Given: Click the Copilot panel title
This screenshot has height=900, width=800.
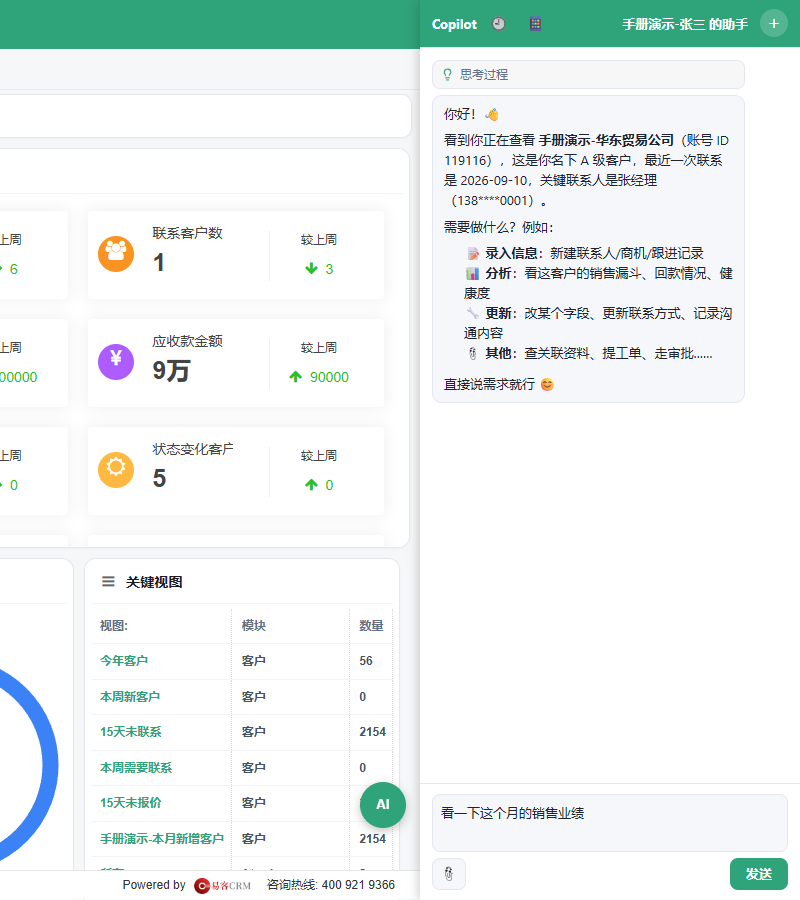Looking at the screenshot, I should click(x=454, y=24).
